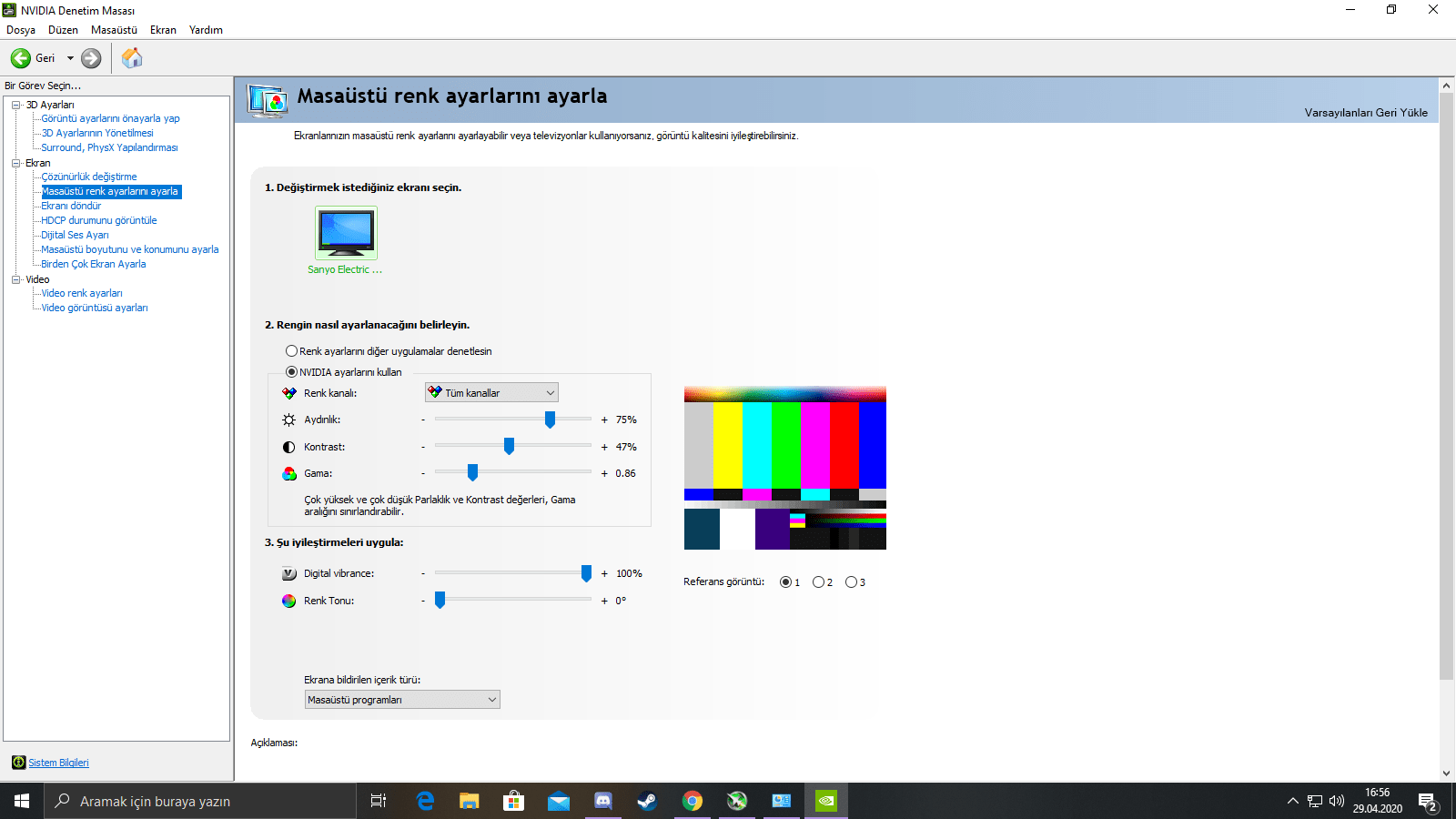Open Steam from taskbar

tap(647, 801)
